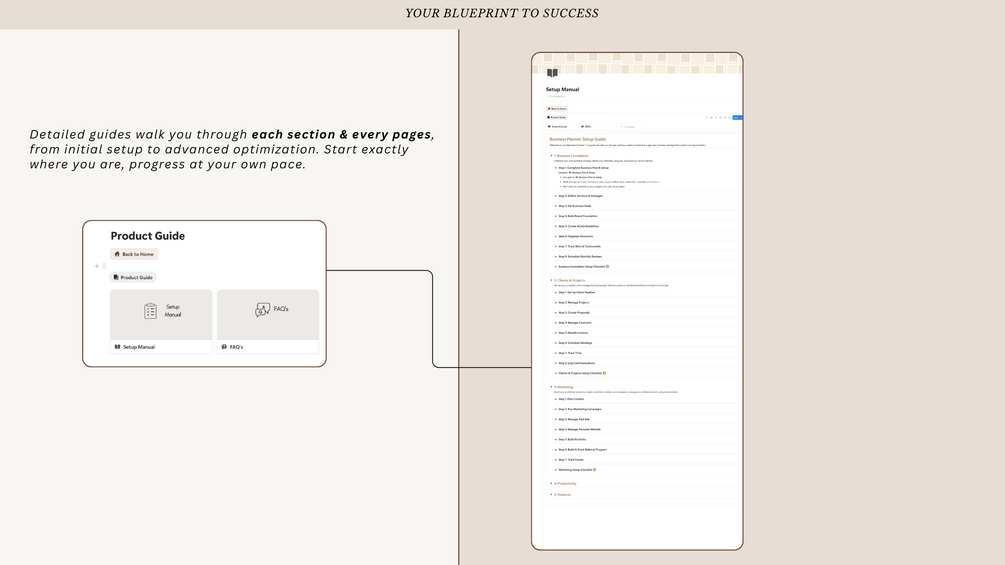Open the Setup Manual tab card in the manual page

coord(561,127)
